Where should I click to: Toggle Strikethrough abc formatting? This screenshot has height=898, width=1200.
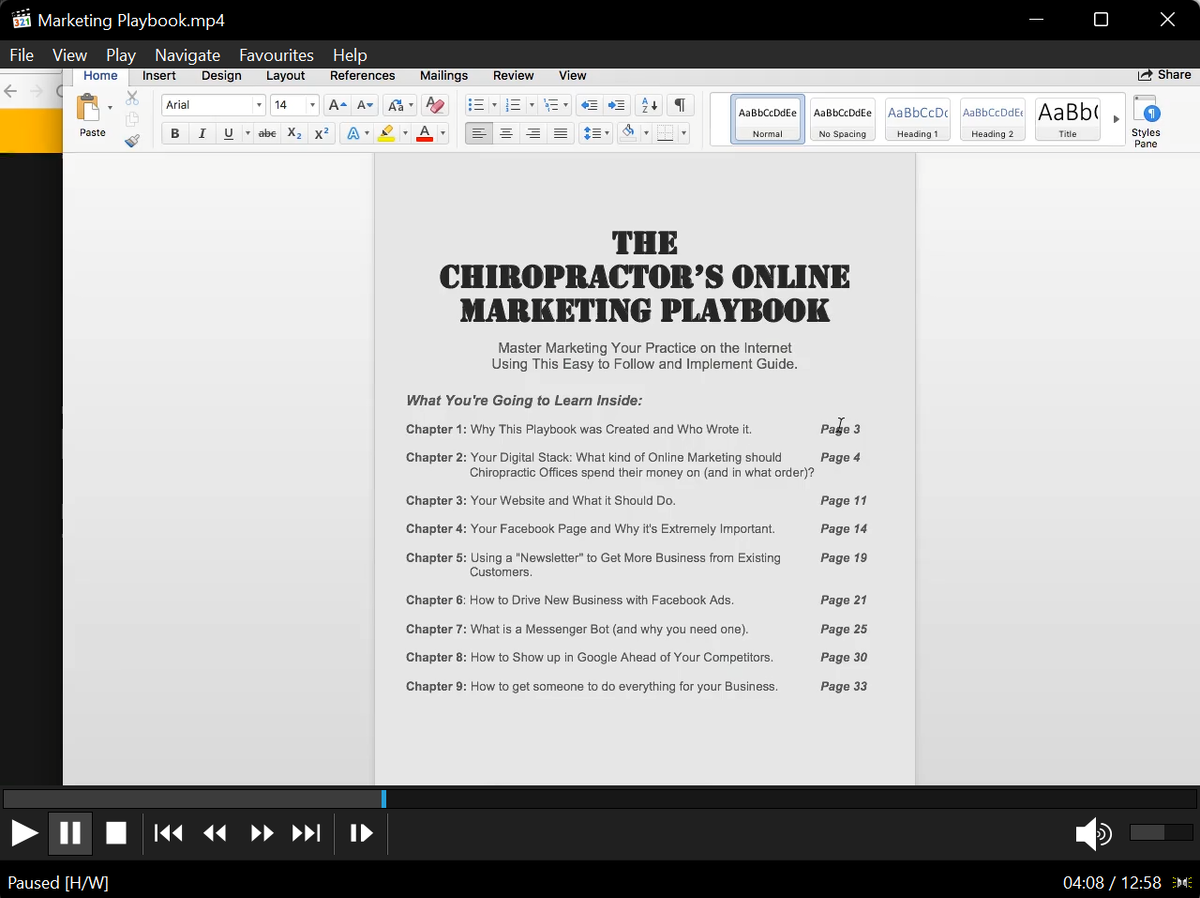[267, 134]
